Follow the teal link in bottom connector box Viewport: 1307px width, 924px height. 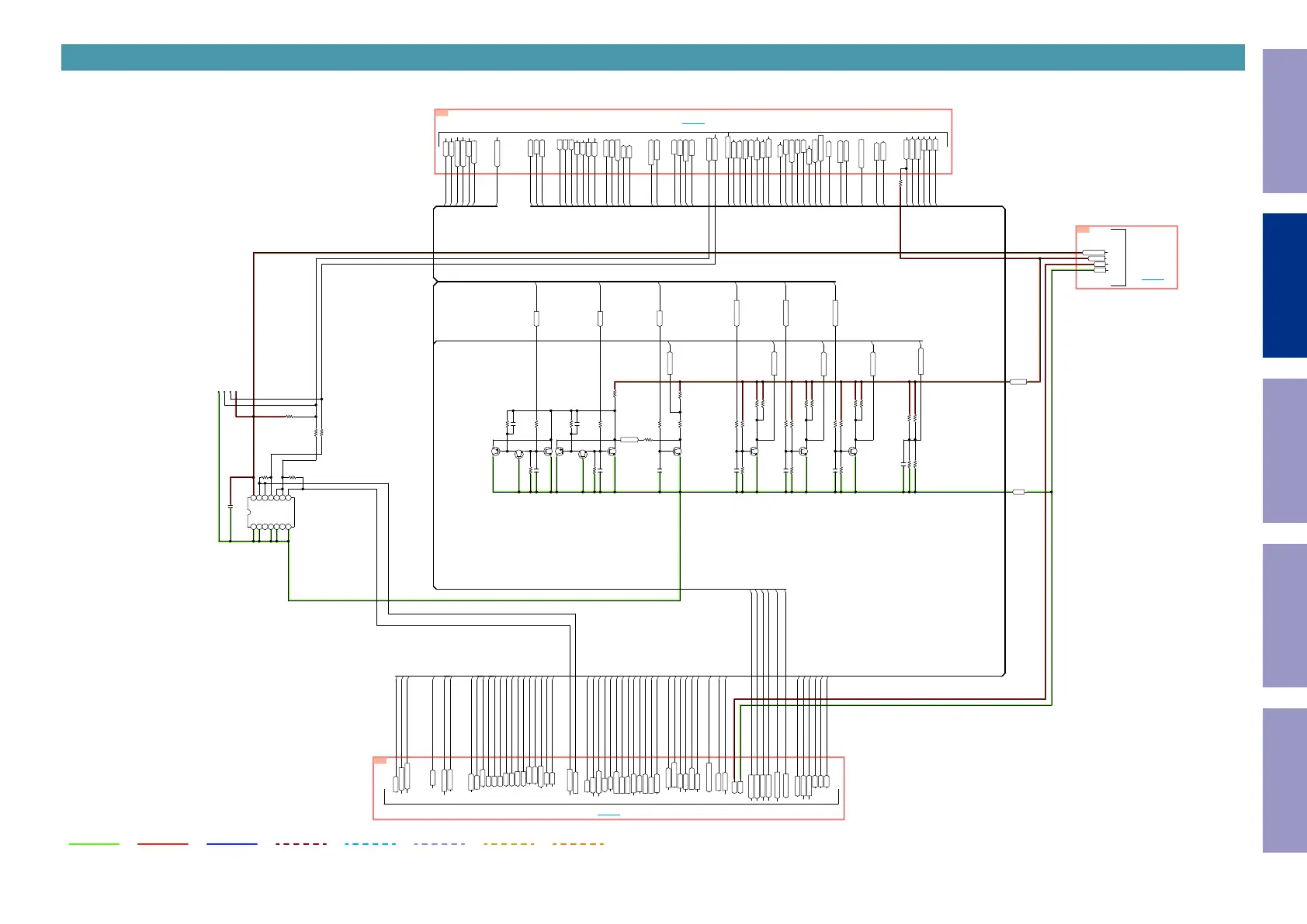coord(608,815)
